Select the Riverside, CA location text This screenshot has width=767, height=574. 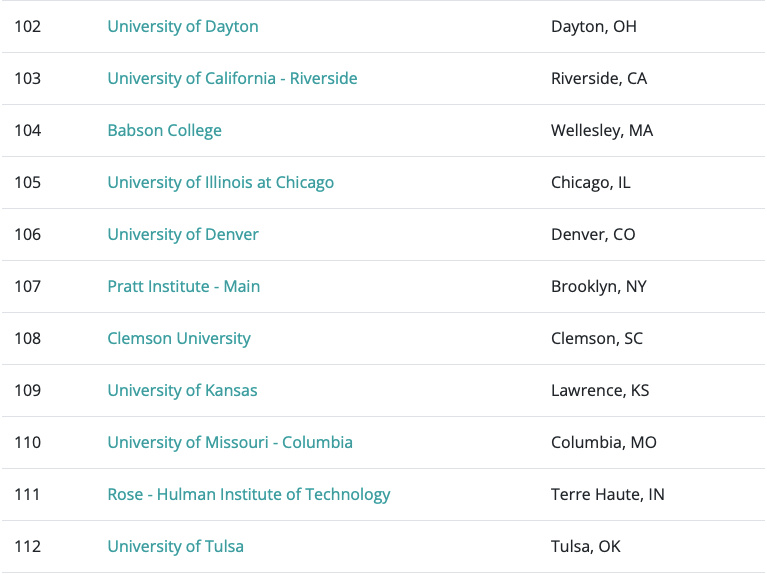(599, 79)
